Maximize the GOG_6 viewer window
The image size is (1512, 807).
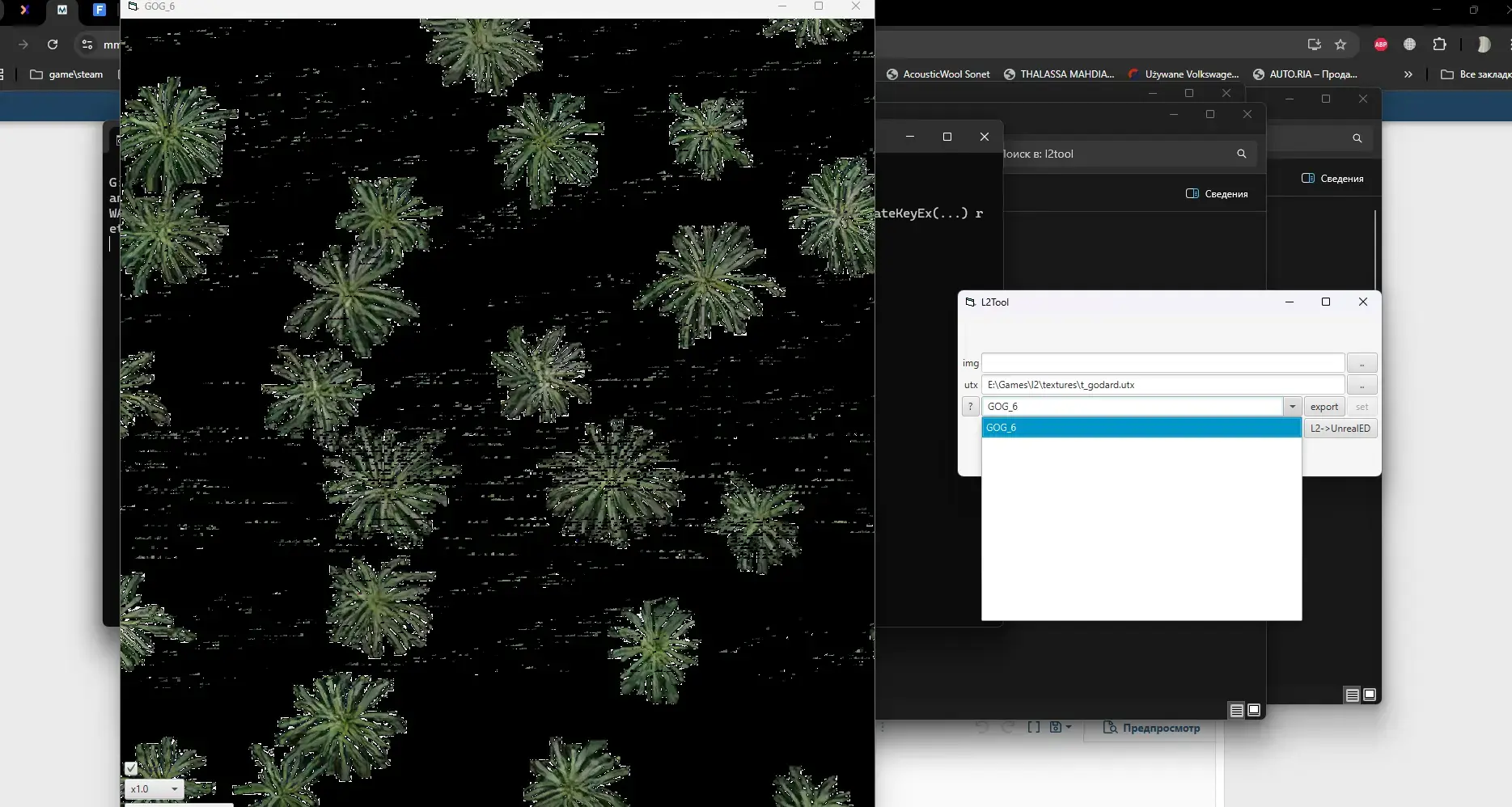coord(819,6)
